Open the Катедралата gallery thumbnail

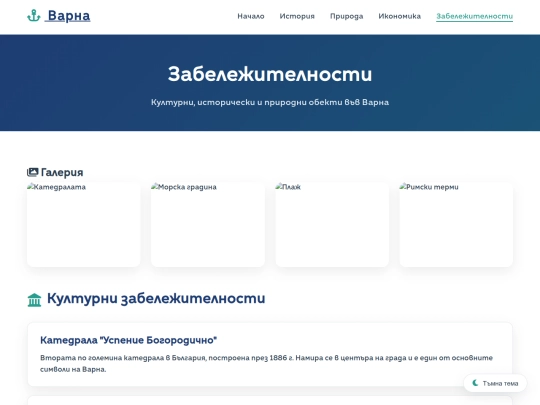point(84,225)
